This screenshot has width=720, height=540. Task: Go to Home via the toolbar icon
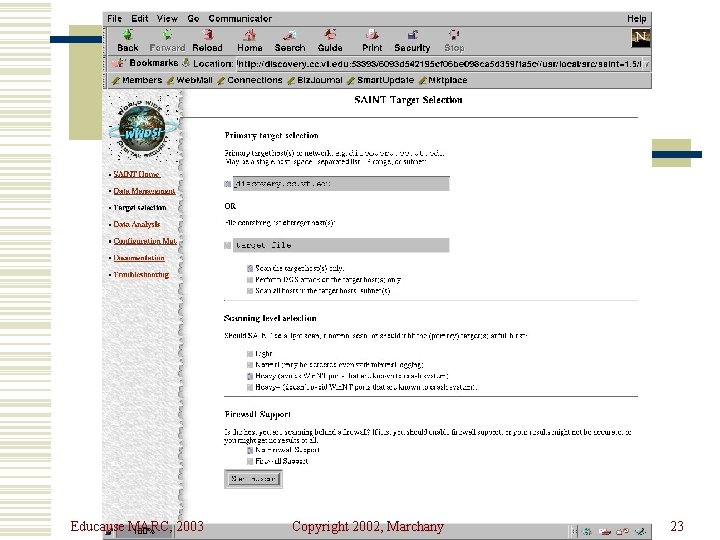[x=249, y=40]
